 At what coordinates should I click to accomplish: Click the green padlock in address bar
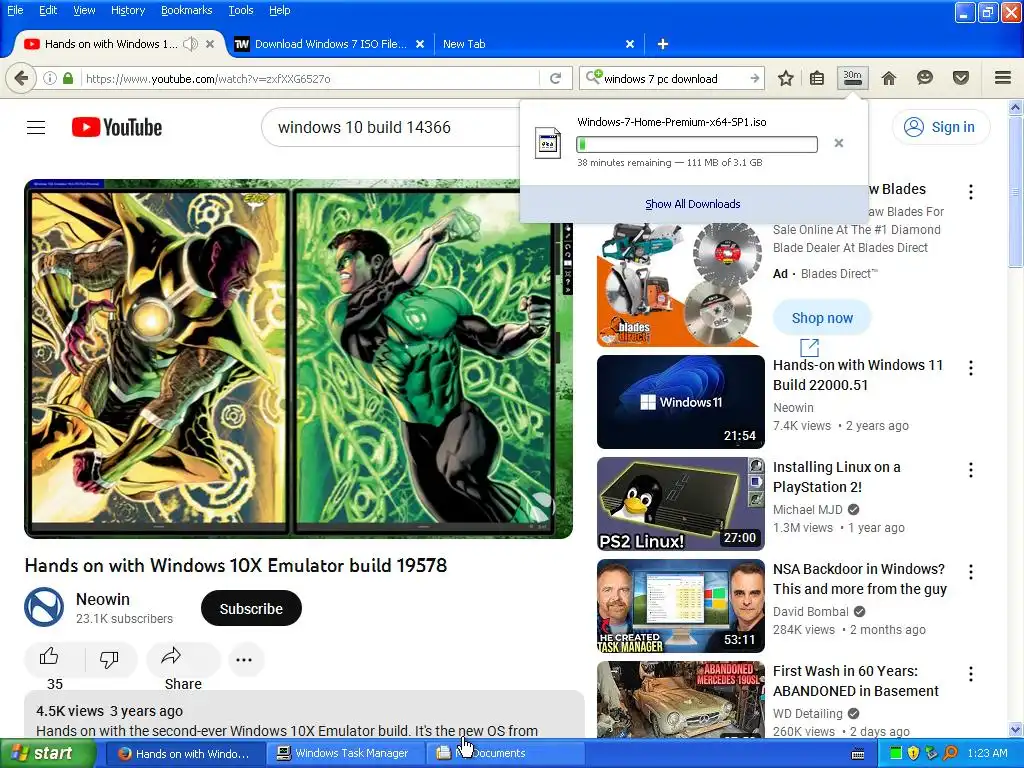[x=68, y=78]
